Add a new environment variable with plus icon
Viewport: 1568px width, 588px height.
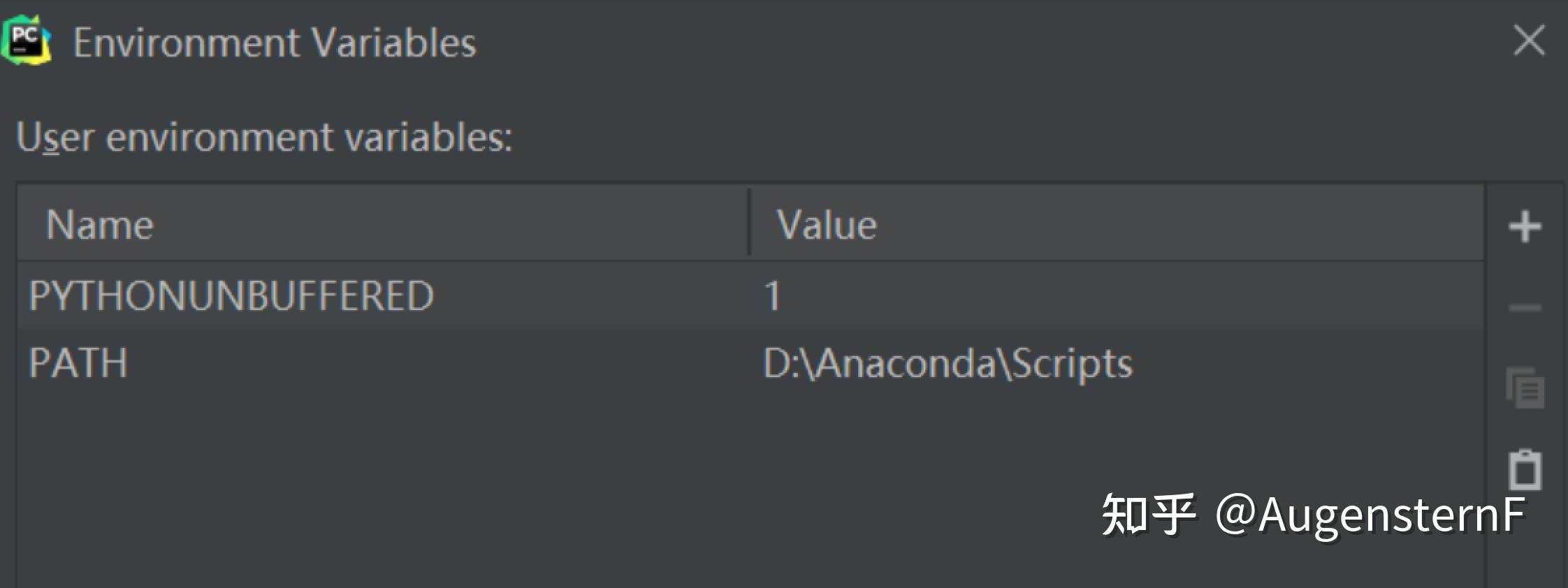coord(1525,227)
